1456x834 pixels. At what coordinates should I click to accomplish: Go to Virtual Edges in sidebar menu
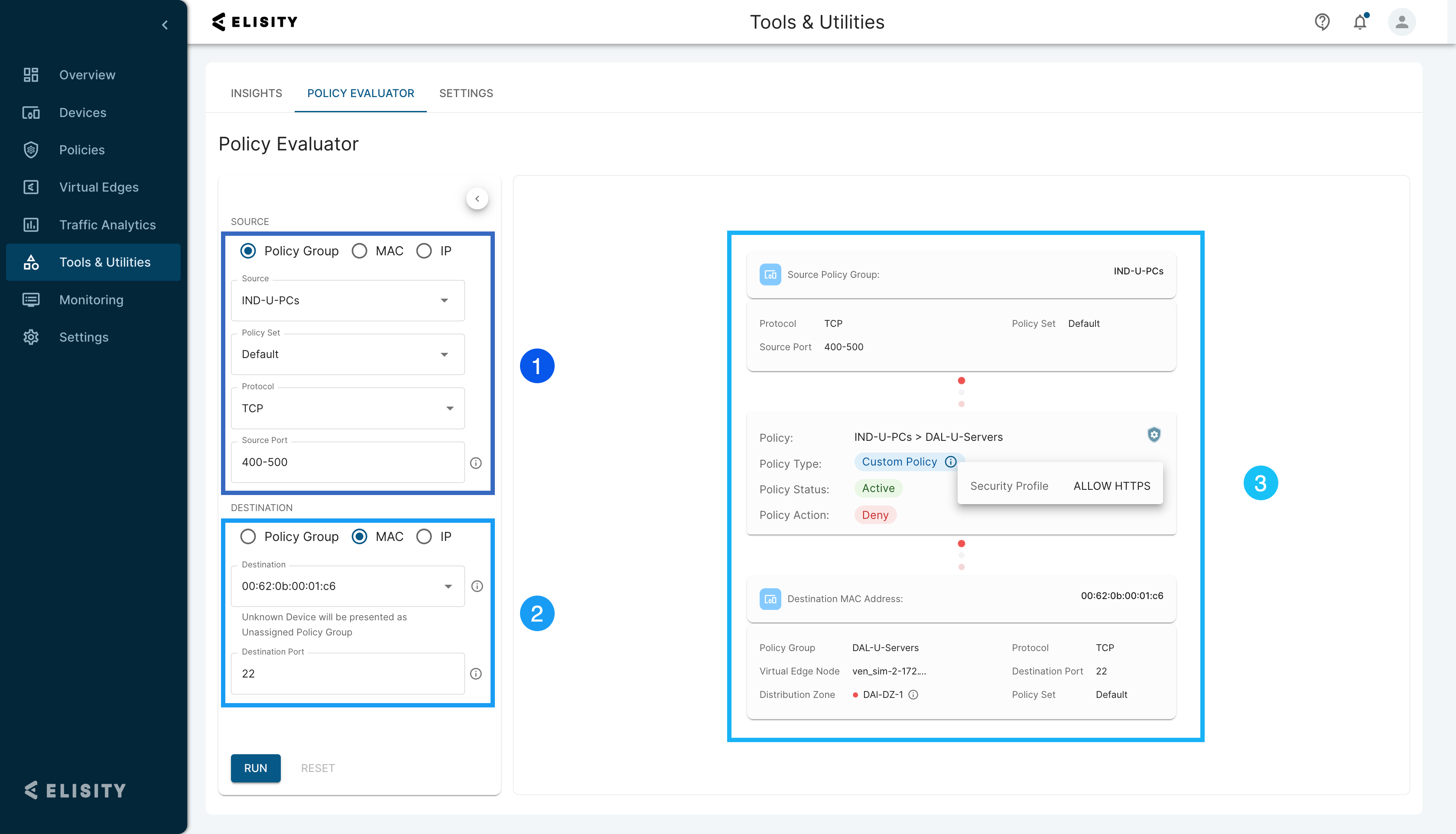tap(93, 187)
